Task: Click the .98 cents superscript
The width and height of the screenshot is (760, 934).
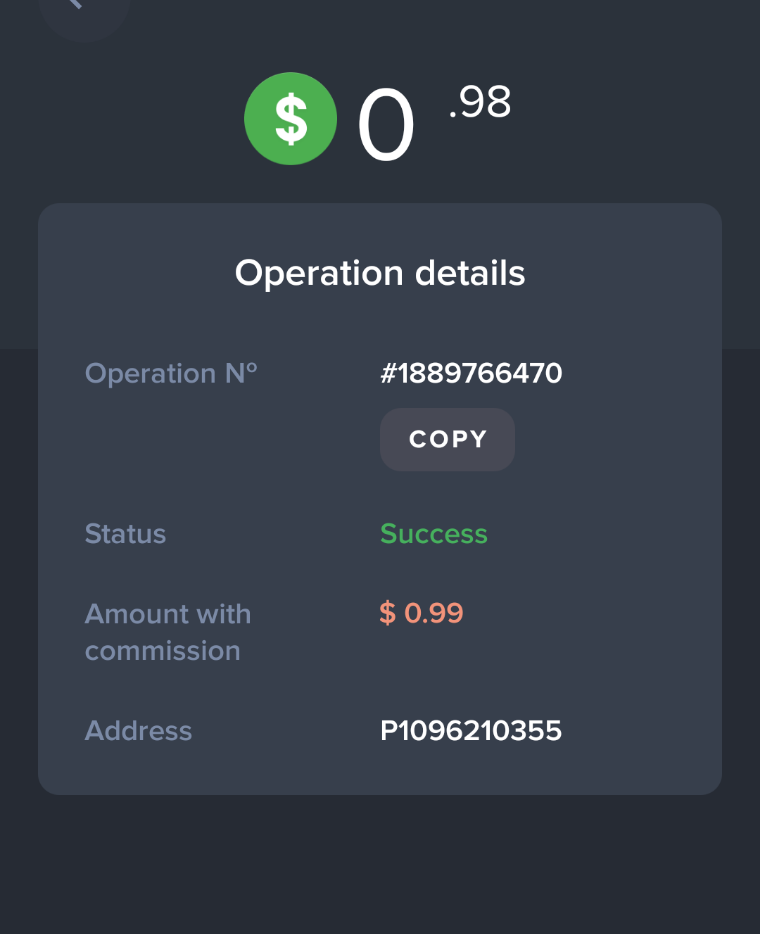Action: 480,103
